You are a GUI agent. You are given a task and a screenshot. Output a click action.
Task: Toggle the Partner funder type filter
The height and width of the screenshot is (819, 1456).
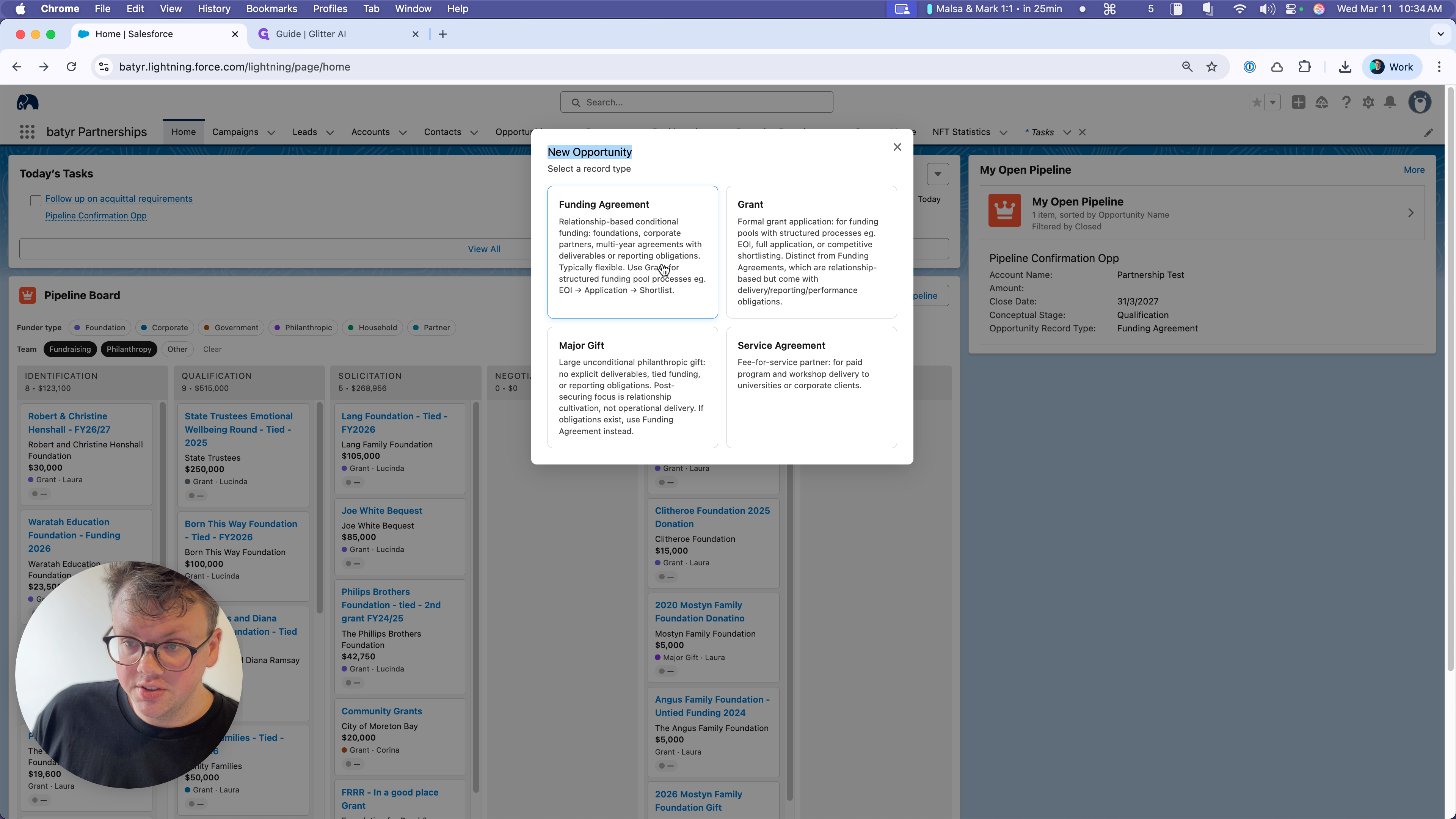point(432,328)
